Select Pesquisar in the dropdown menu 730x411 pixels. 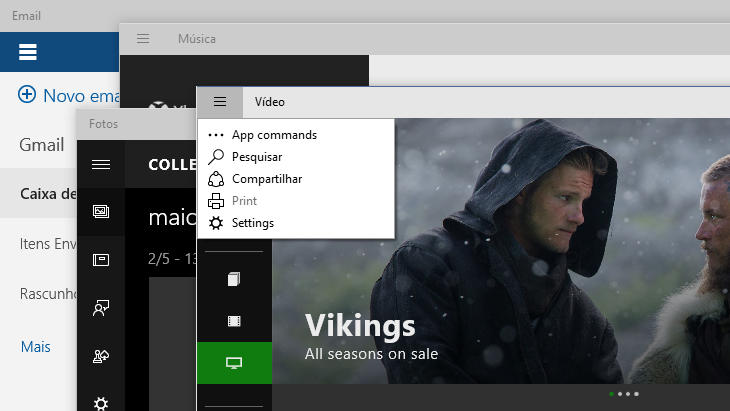pyautogui.click(x=256, y=157)
